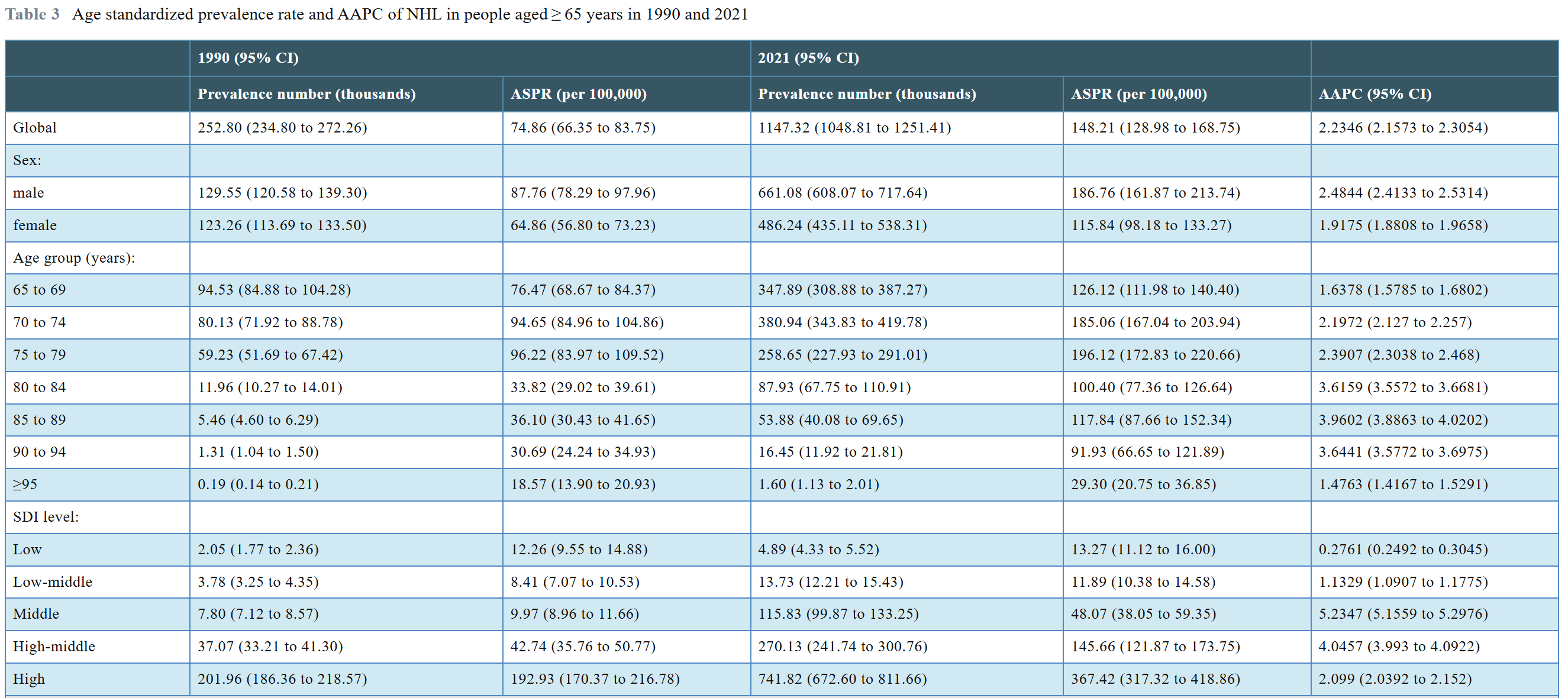Click the 2021 (95% CI) header
Screen dimensions: 1568x698
point(808,58)
